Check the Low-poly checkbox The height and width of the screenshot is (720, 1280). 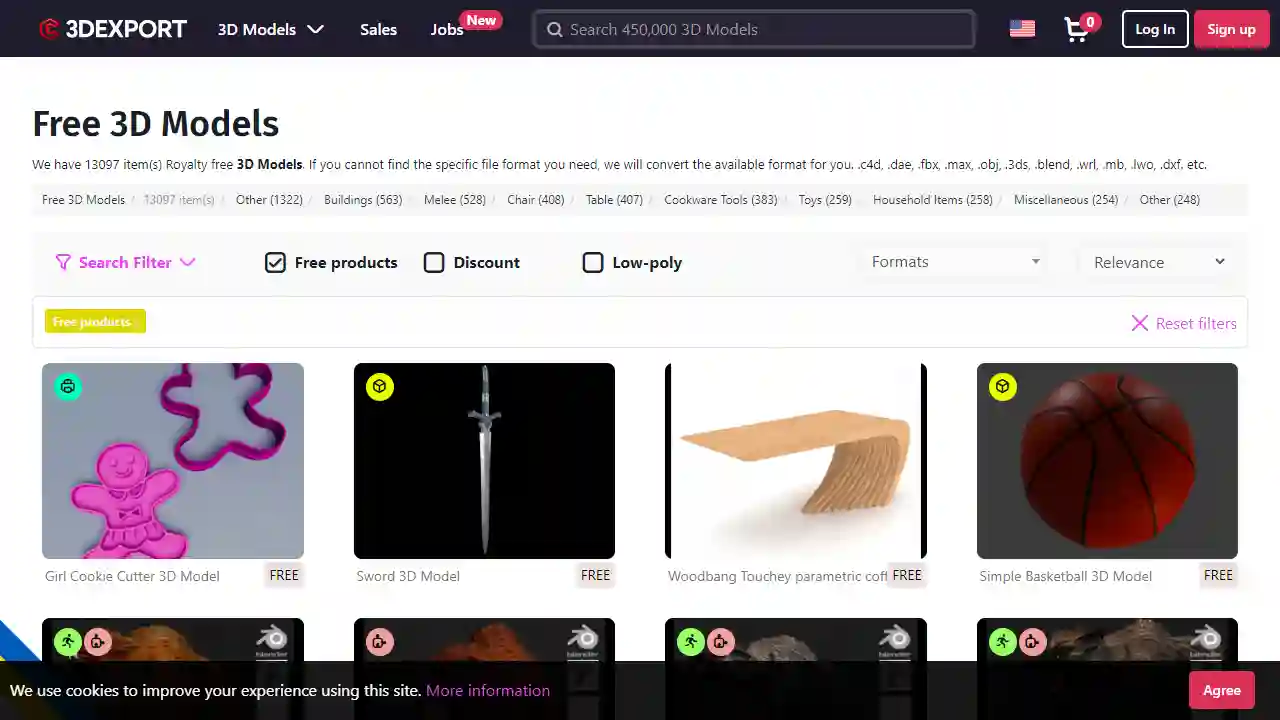click(x=593, y=262)
